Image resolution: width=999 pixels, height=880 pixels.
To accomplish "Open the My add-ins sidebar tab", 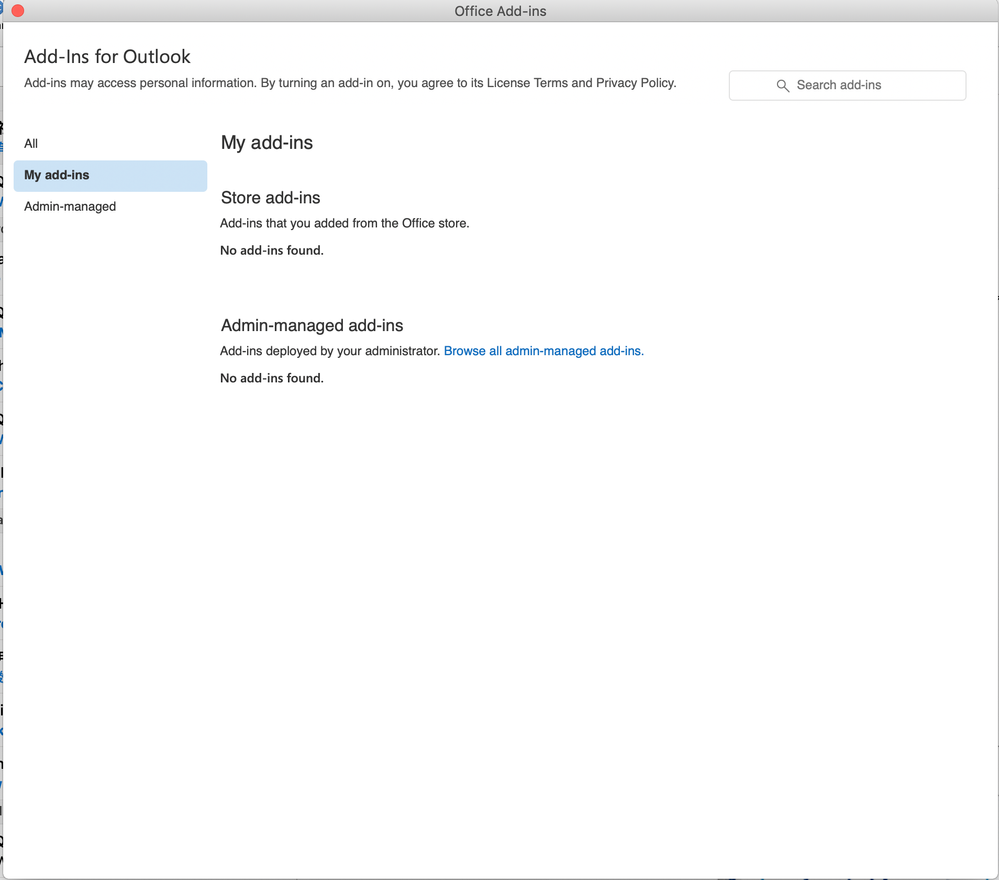I will (x=110, y=175).
